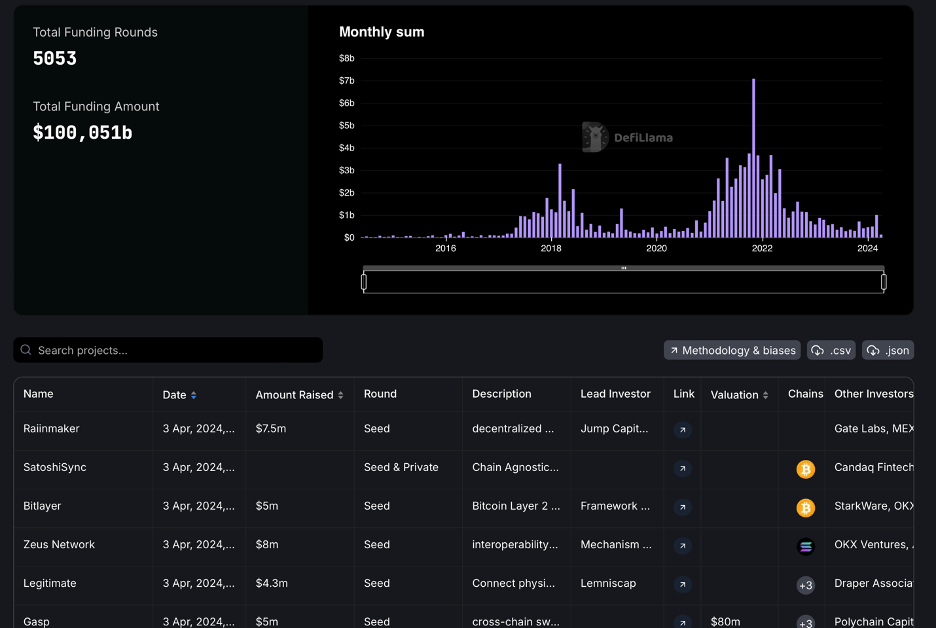Download the funding data as .json

(888, 350)
